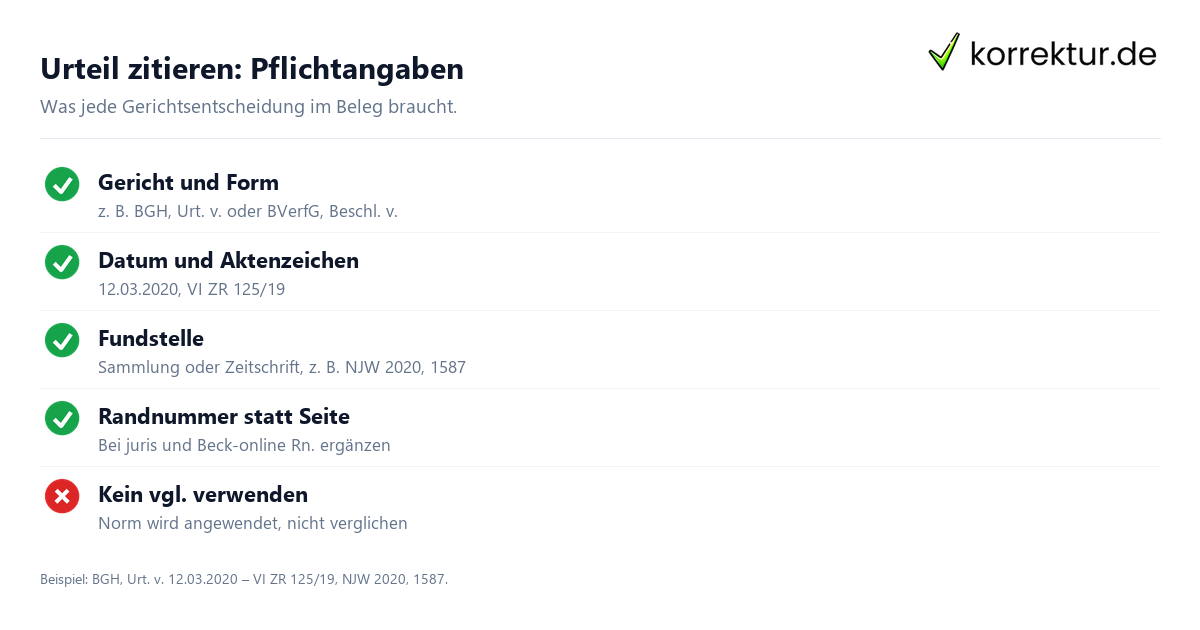Select the Datum und Aktenzeichen heading
This screenshot has width=1200, height=630.
pos(228,260)
